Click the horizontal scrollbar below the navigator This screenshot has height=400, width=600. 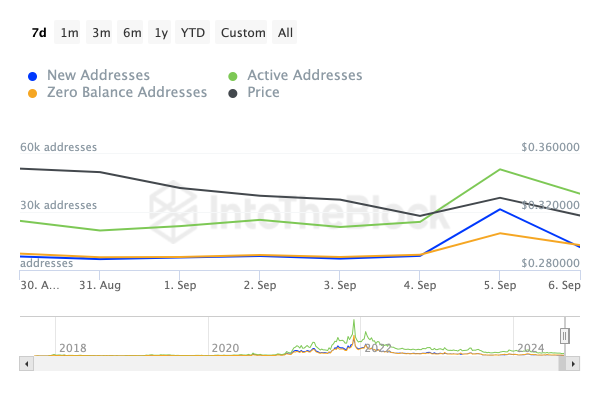pos(300,362)
